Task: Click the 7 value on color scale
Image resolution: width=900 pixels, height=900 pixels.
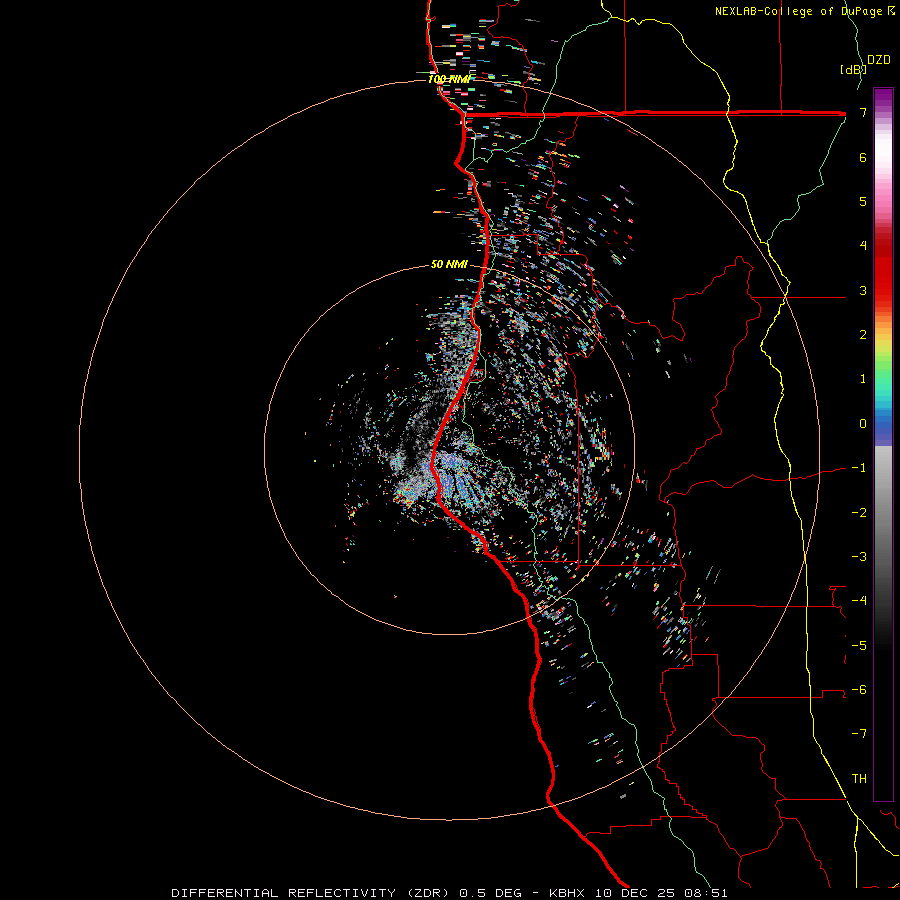Action: click(863, 113)
